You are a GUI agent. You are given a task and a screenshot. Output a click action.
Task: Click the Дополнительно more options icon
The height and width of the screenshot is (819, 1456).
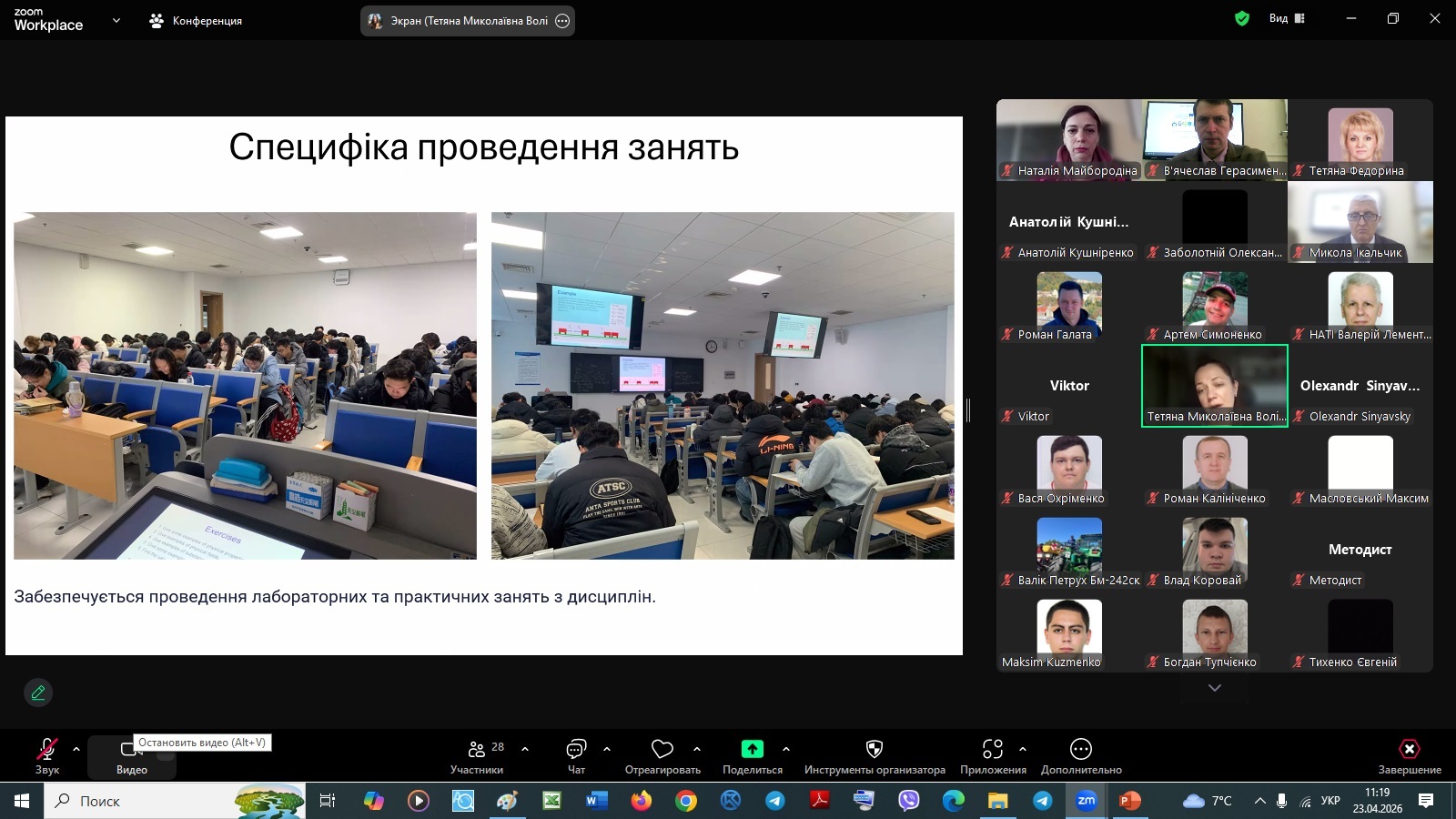pyautogui.click(x=1080, y=755)
